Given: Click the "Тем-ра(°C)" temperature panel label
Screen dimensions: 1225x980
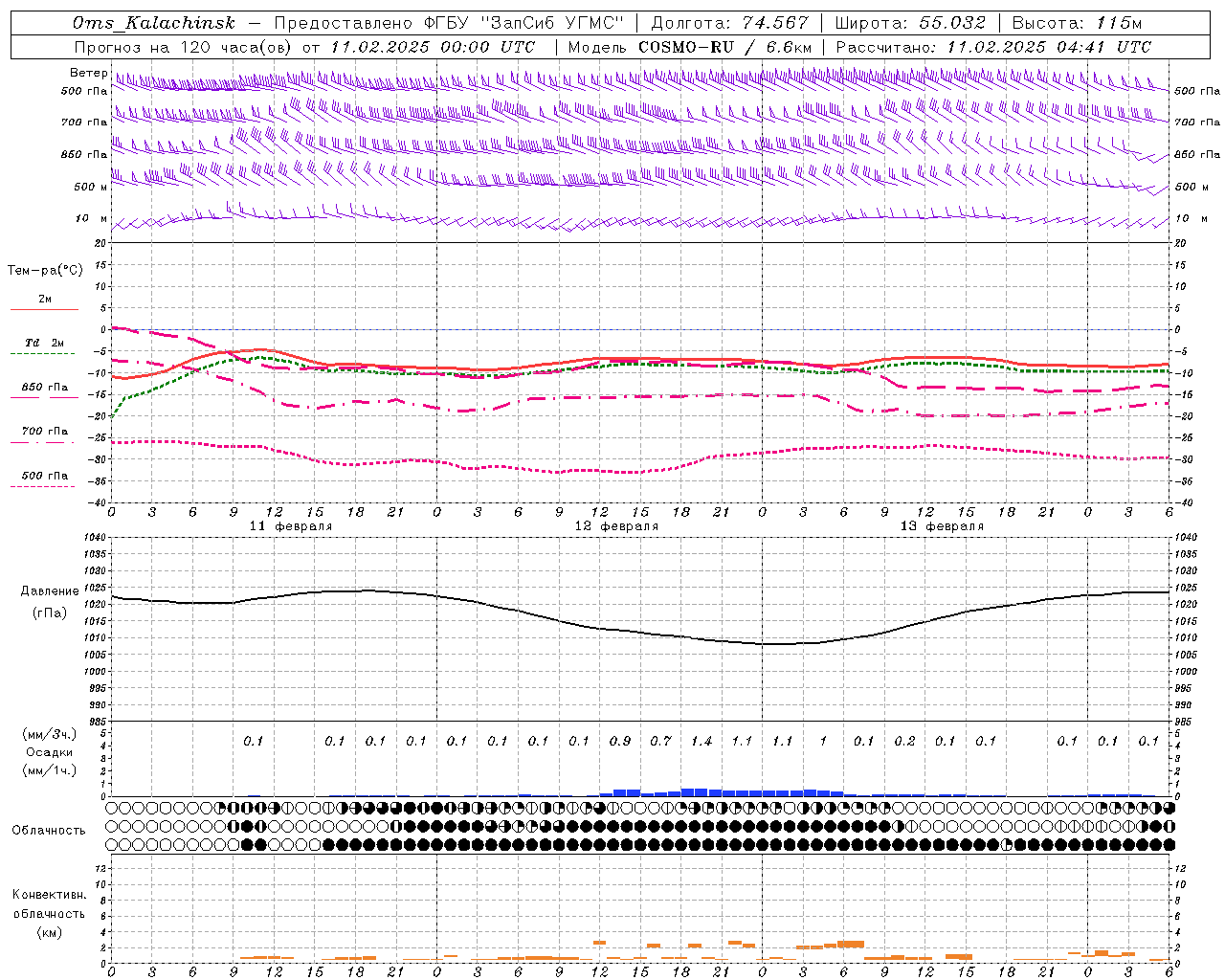Looking at the screenshot, I should [x=45, y=271].
